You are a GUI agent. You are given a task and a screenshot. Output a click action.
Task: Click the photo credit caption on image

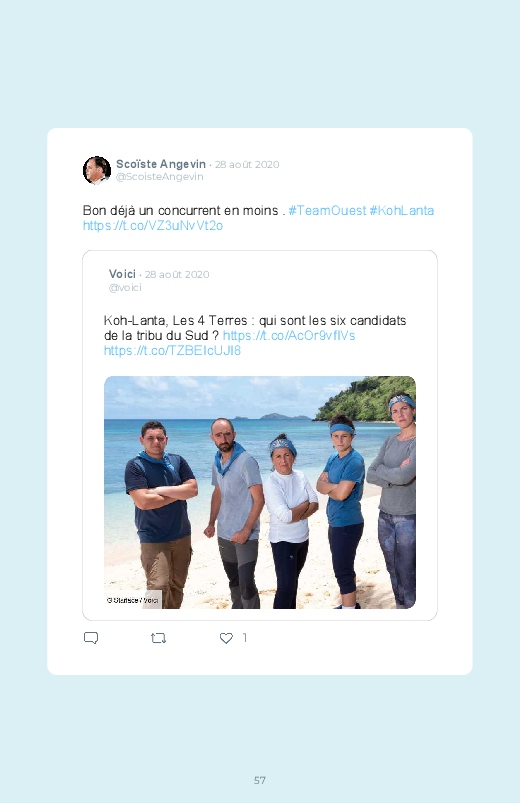[x=132, y=600]
